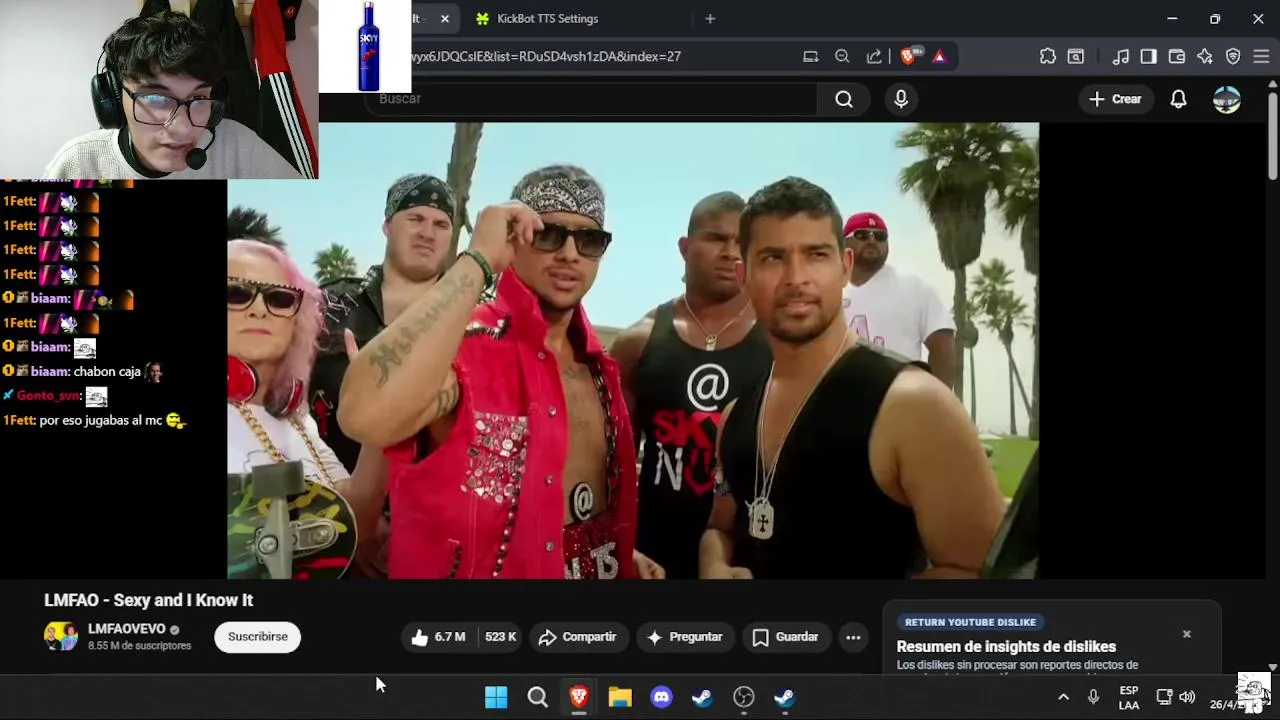Open Windows taskbar search
The height and width of the screenshot is (720, 1280).
click(x=538, y=697)
